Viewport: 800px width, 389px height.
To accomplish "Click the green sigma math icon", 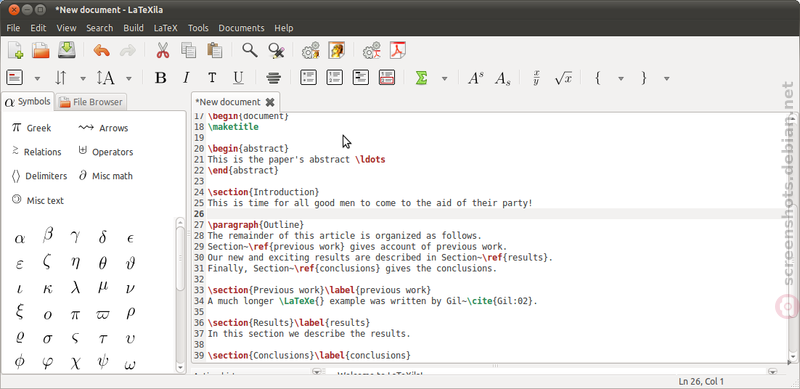I will point(421,78).
